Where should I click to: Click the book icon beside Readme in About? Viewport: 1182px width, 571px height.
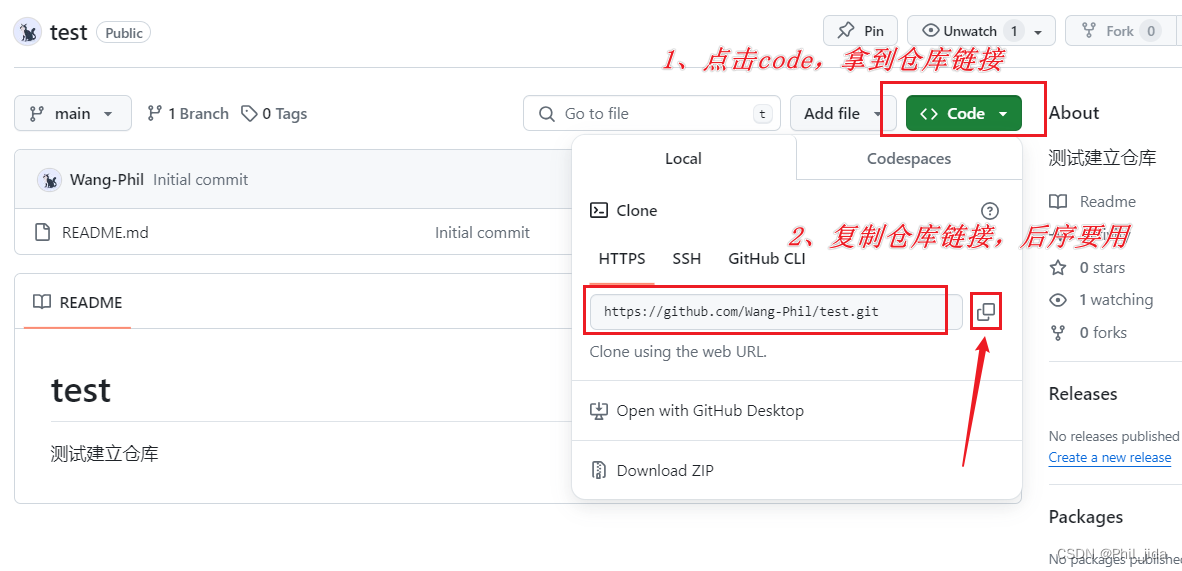(1058, 201)
